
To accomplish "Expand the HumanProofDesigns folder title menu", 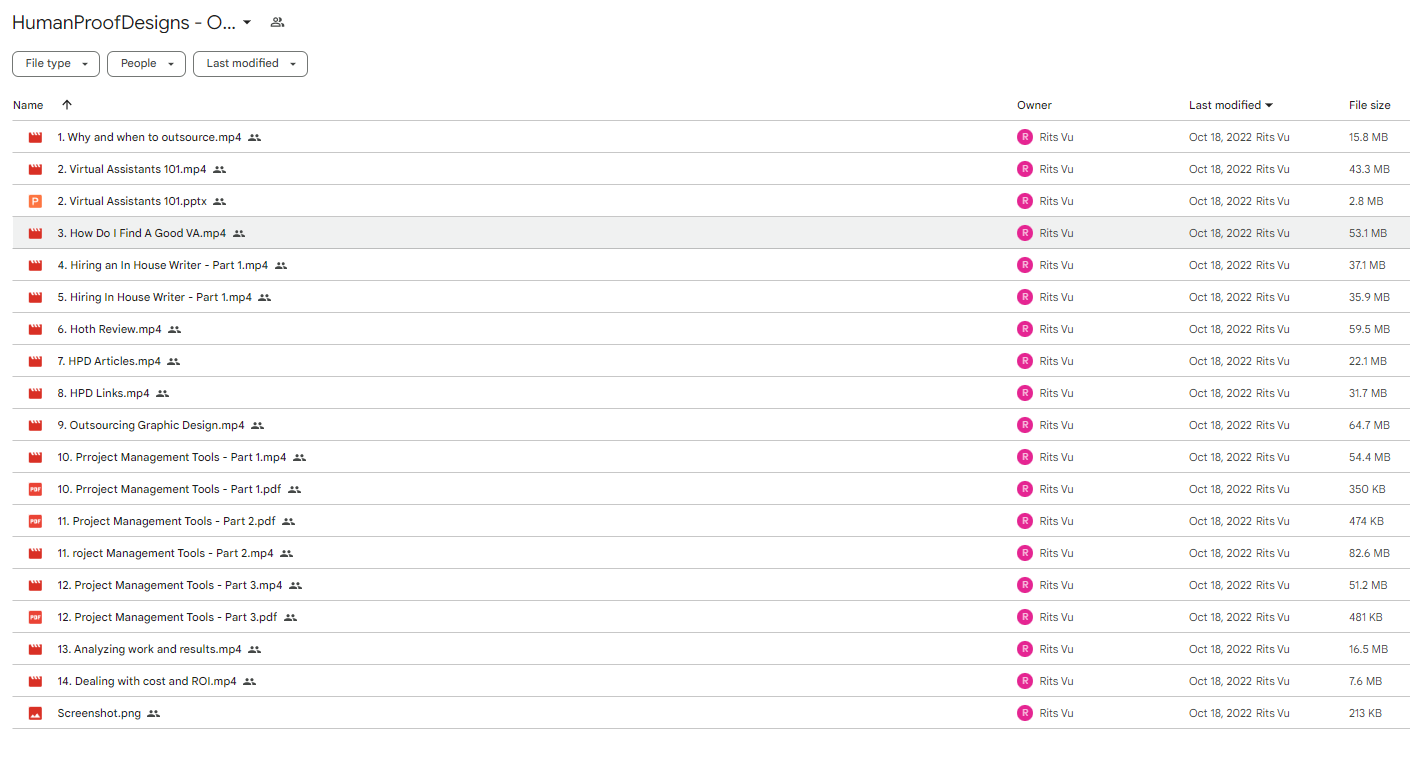I will [x=247, y=23].
